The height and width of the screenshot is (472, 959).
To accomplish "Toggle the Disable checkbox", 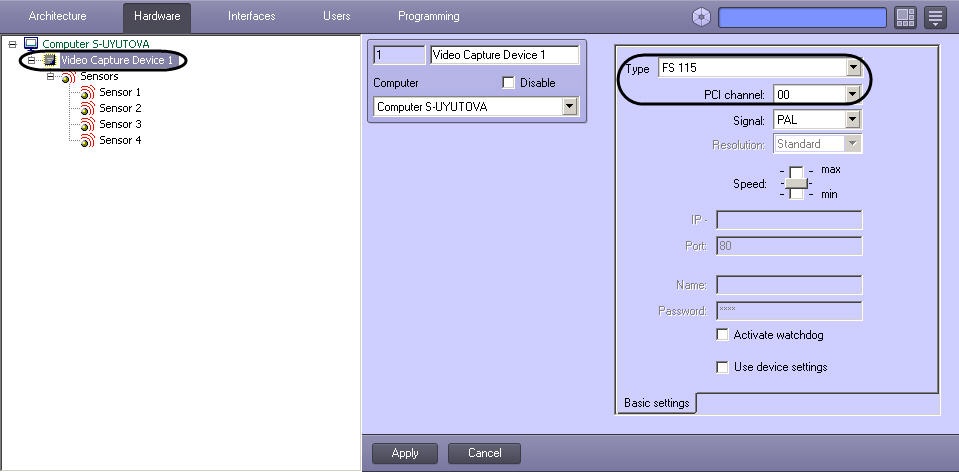I will [508, 83].
